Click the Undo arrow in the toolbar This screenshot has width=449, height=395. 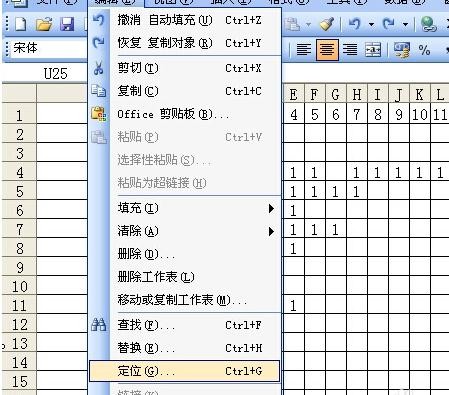click(355, 24)
